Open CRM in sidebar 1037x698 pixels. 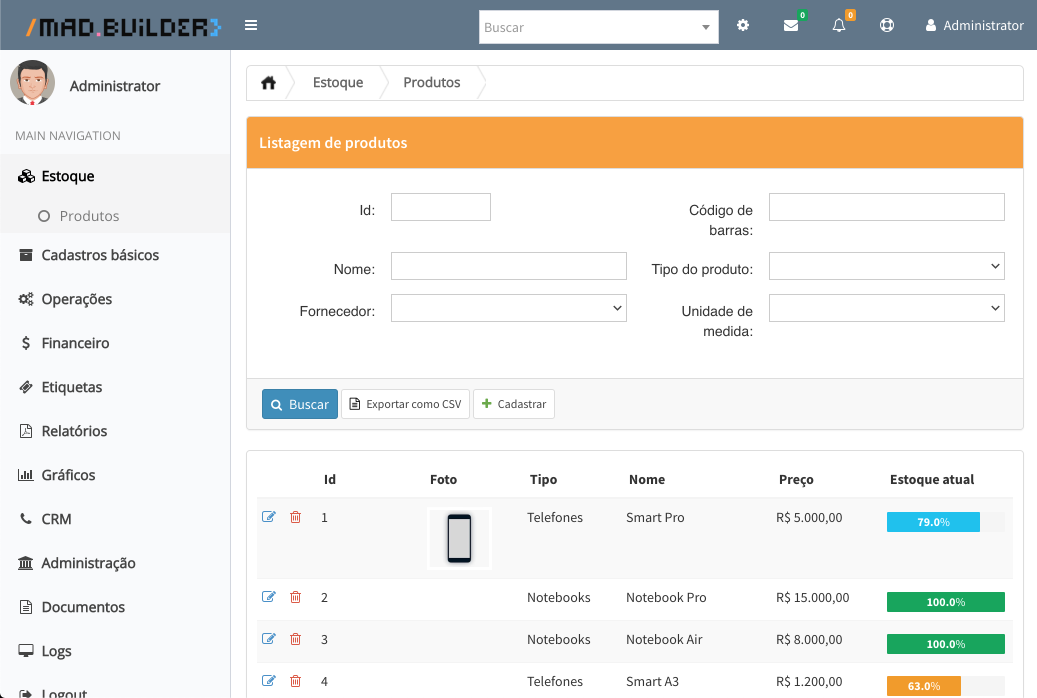pyautogui.click(x=115, y=519)
